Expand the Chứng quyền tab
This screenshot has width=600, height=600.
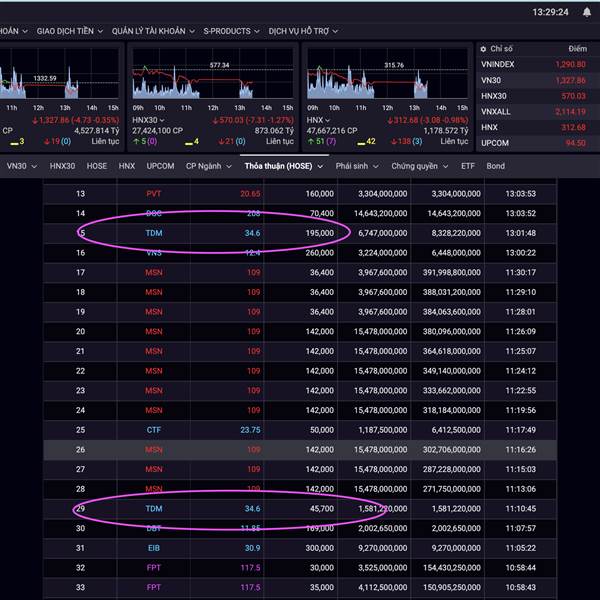(419, 166)
